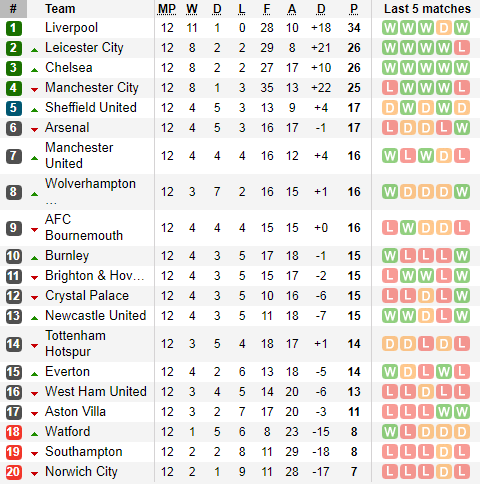Click Liverpool's green rank 1 badge
Screen dimensions: 480x484
(x=14, y=28)
